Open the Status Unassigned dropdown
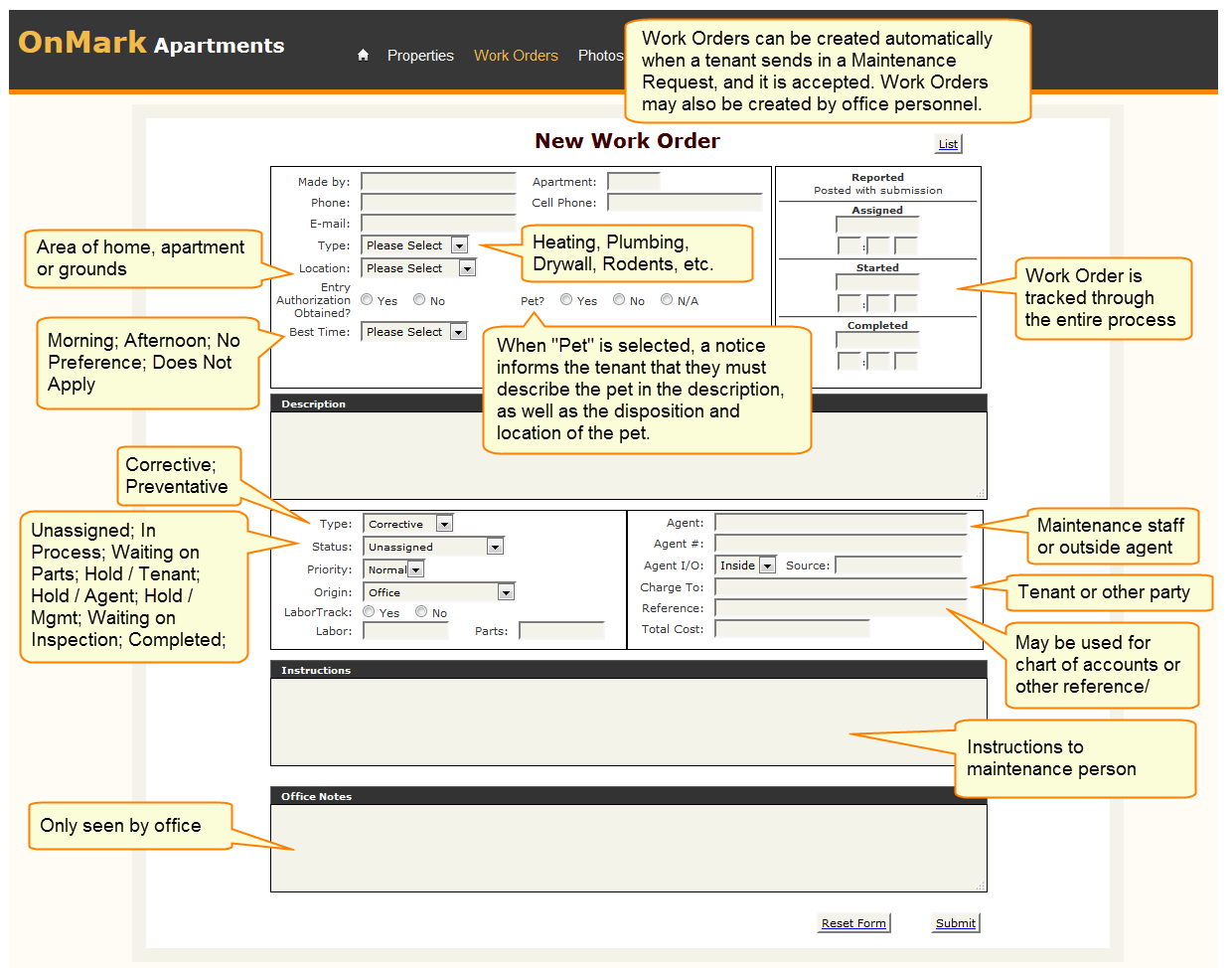The width and height of the screenshot is (1232, 968). (433, 547)
